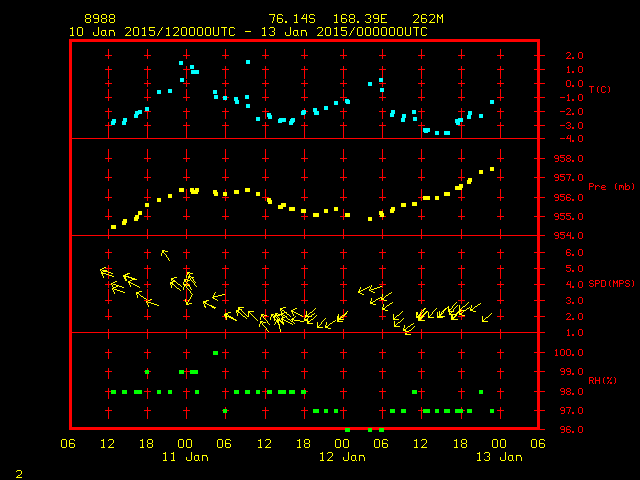Click the Pre (mb) pressure axis label
The height and width of the screenshot is (480, 640).
point(611,187)
